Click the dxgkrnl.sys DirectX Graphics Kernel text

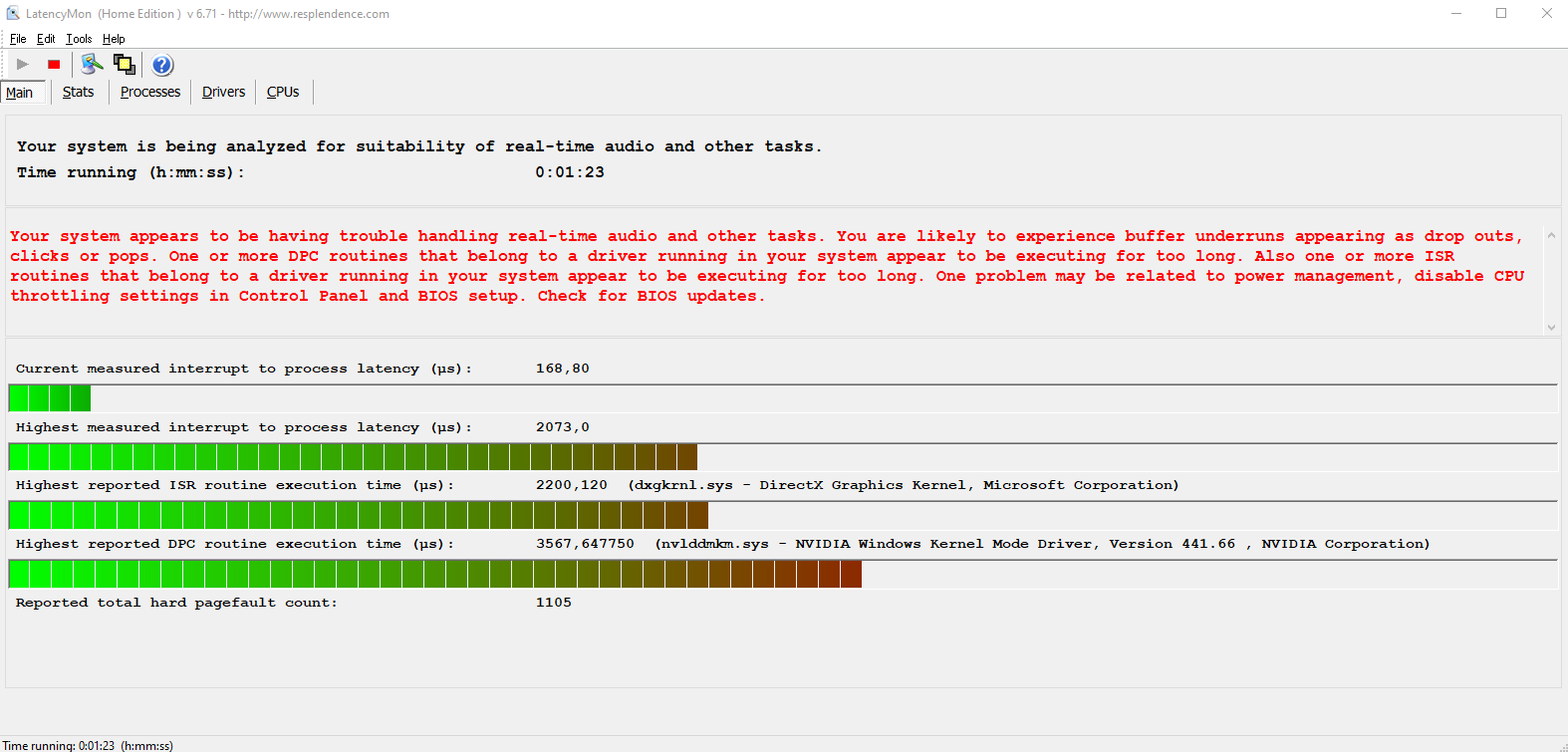(x=904, y=485)
